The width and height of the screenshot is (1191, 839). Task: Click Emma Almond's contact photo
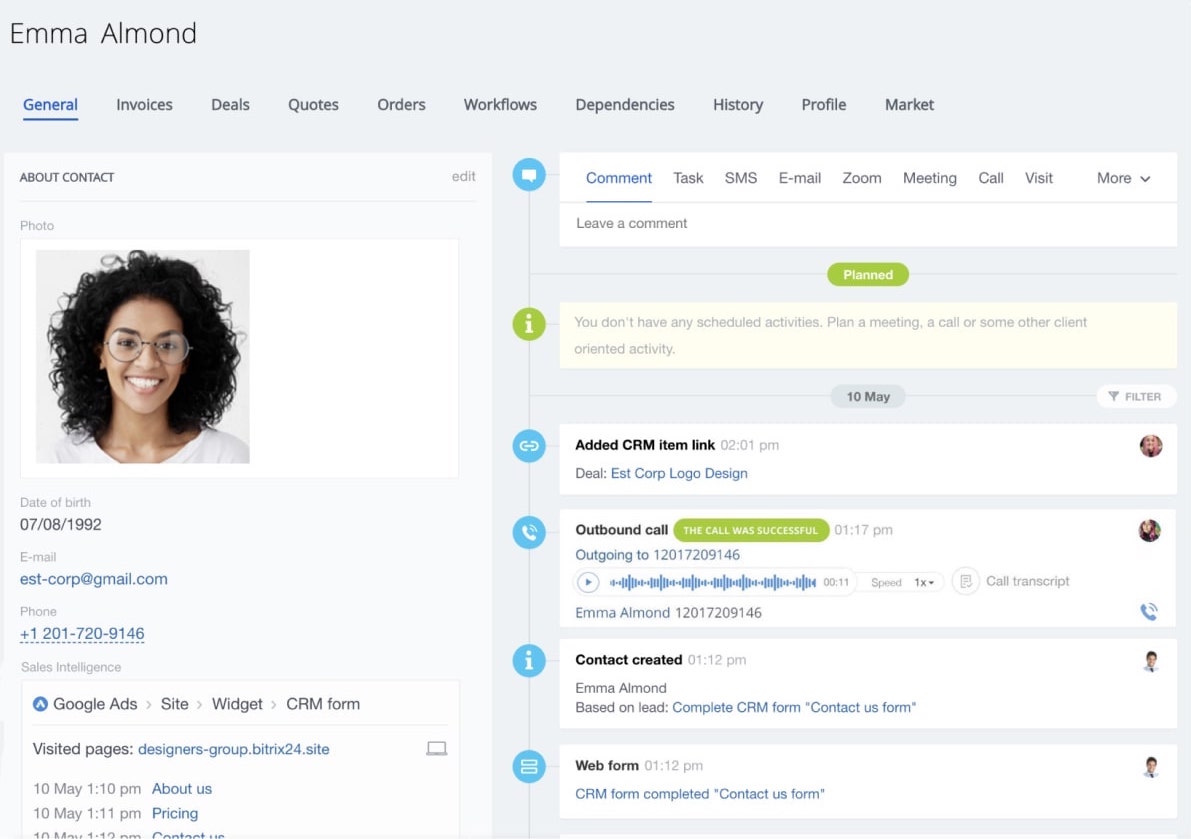pyautogui.click(x=143, y=356)
